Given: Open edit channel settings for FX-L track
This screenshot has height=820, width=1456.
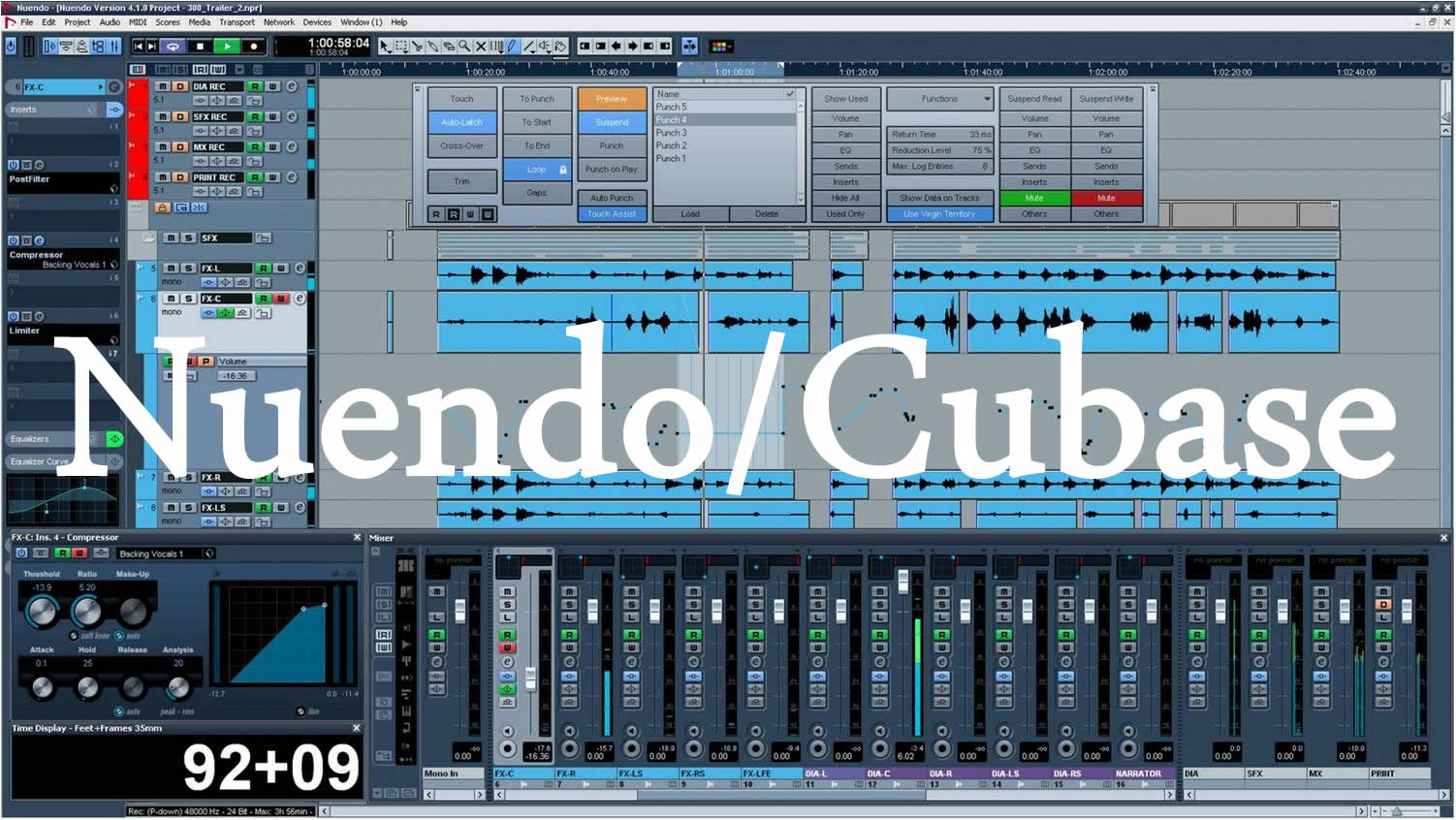Looking at the screenshot, I should (300, 268).
